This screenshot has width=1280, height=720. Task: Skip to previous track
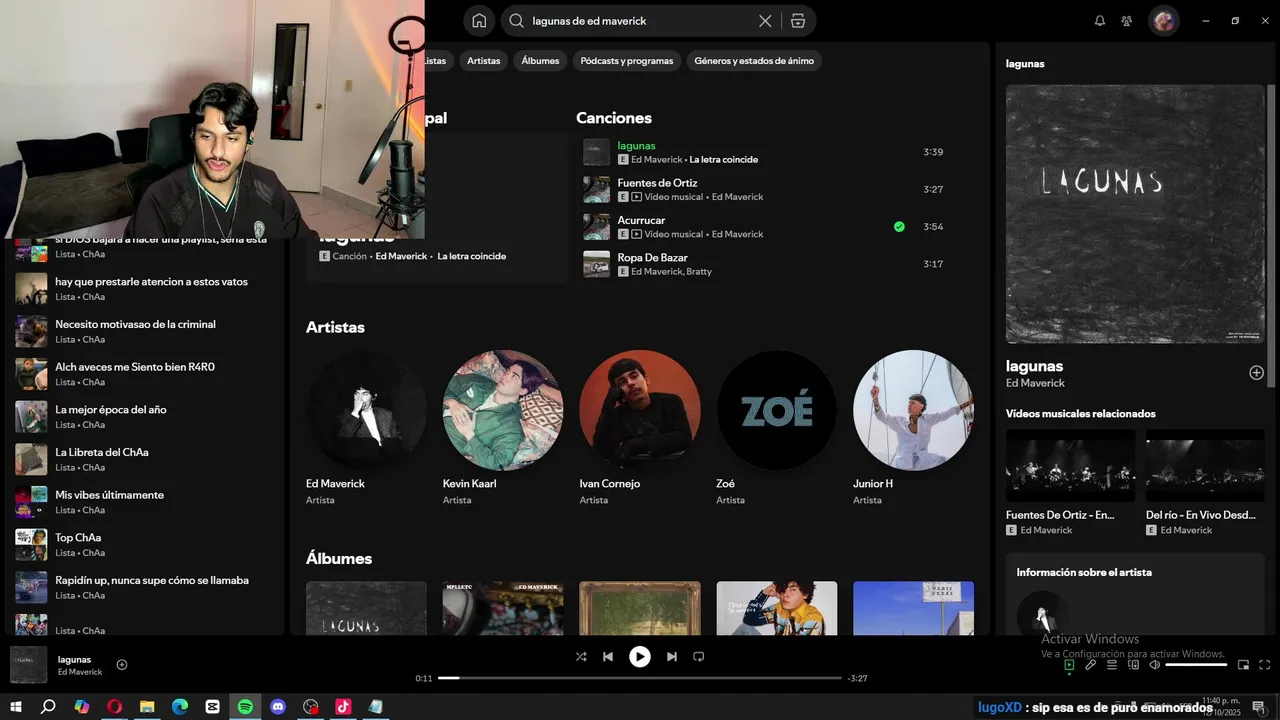(x=608, y=657)
